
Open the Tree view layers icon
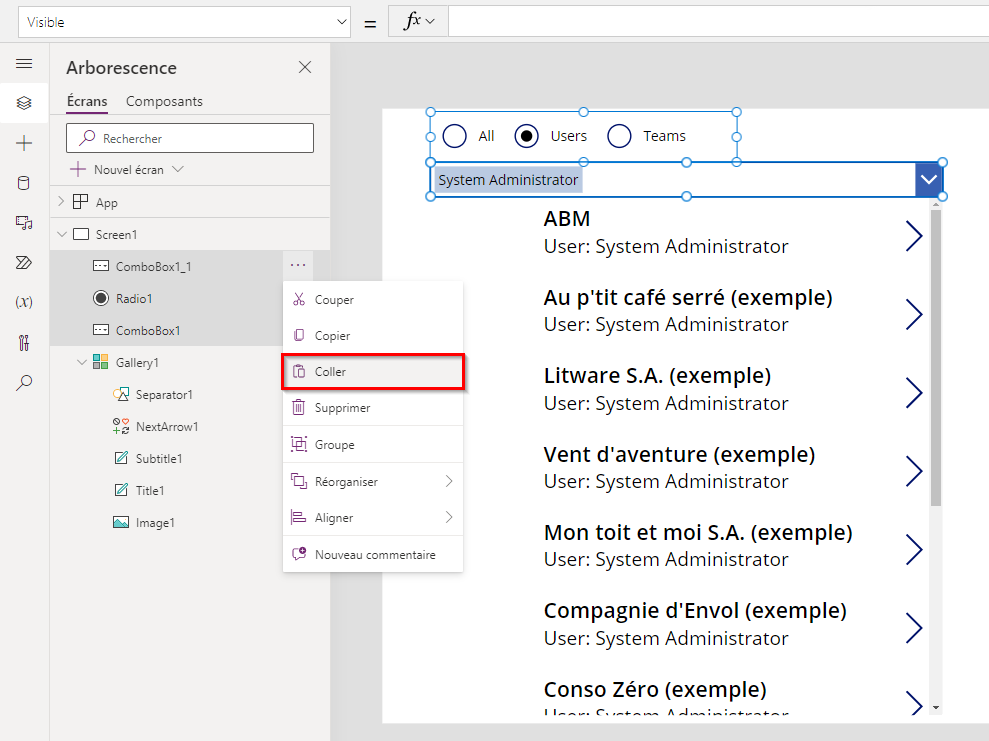(x=24, y=103)
